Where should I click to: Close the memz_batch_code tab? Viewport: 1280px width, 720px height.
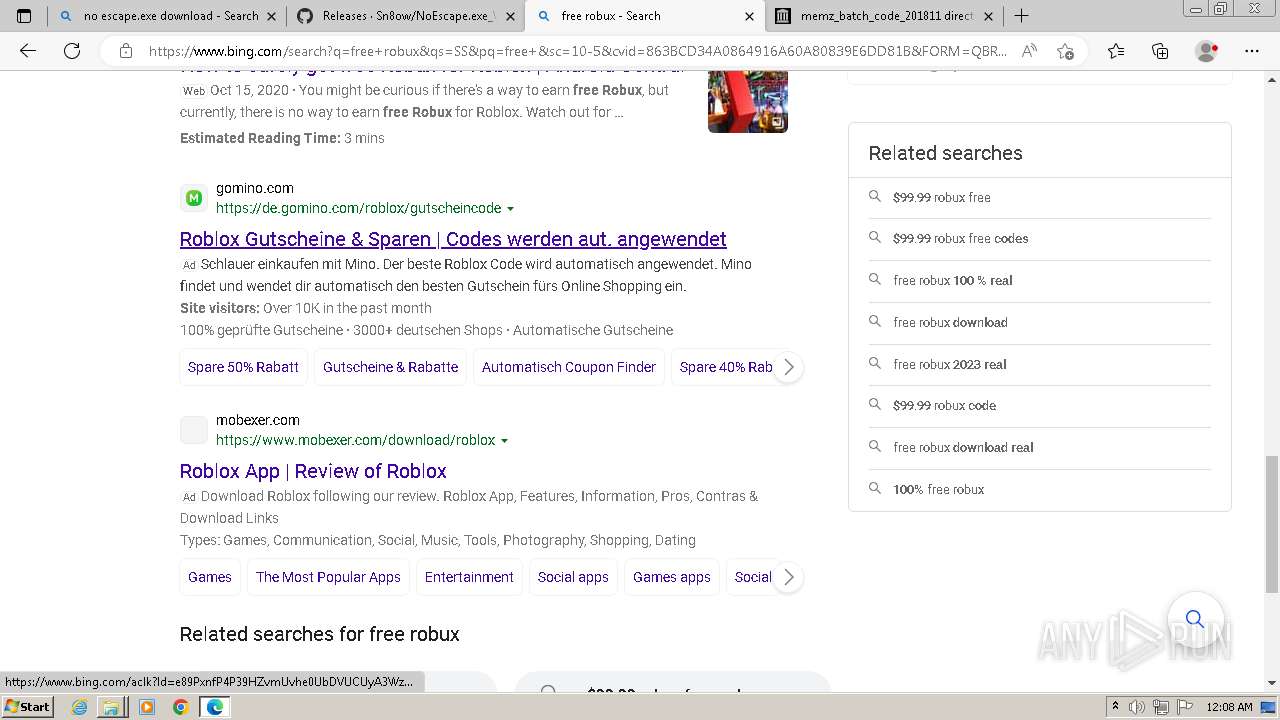(x=989, y=16)
